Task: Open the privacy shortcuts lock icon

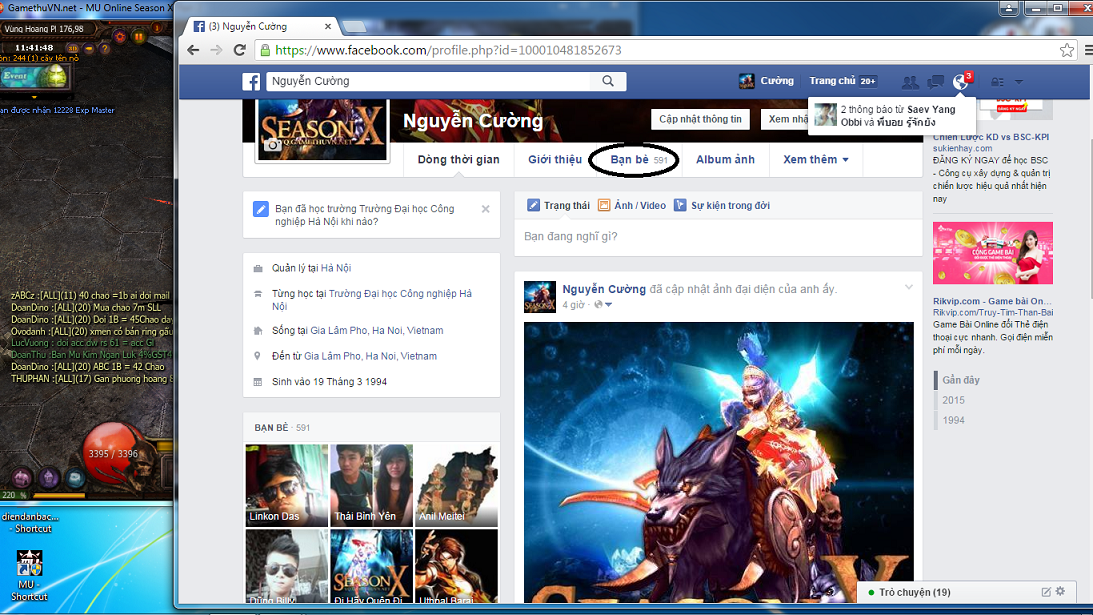Action: [x=997, y=82]
